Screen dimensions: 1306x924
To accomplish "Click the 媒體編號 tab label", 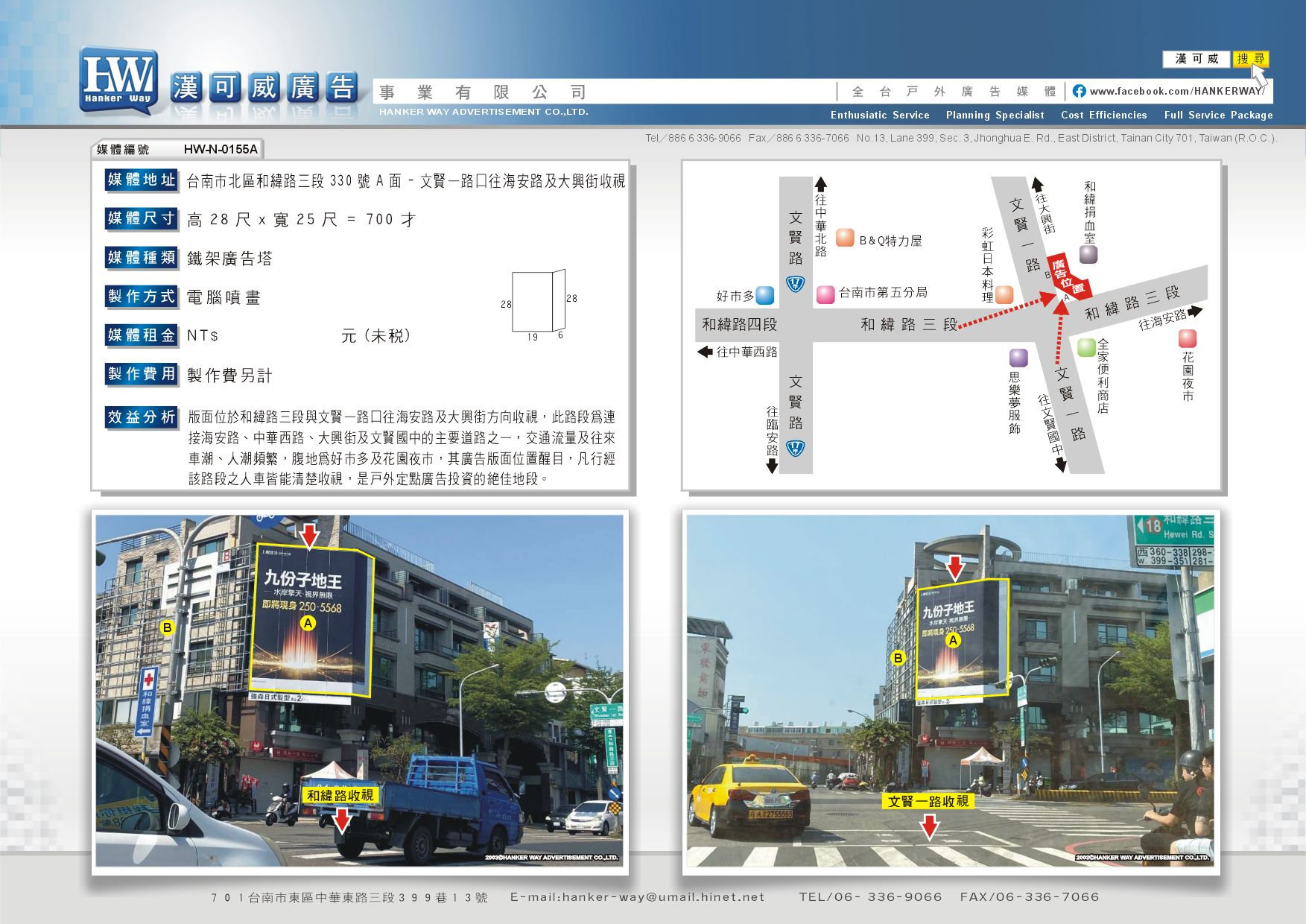I will pyautogui.click(x=123, y=150).
